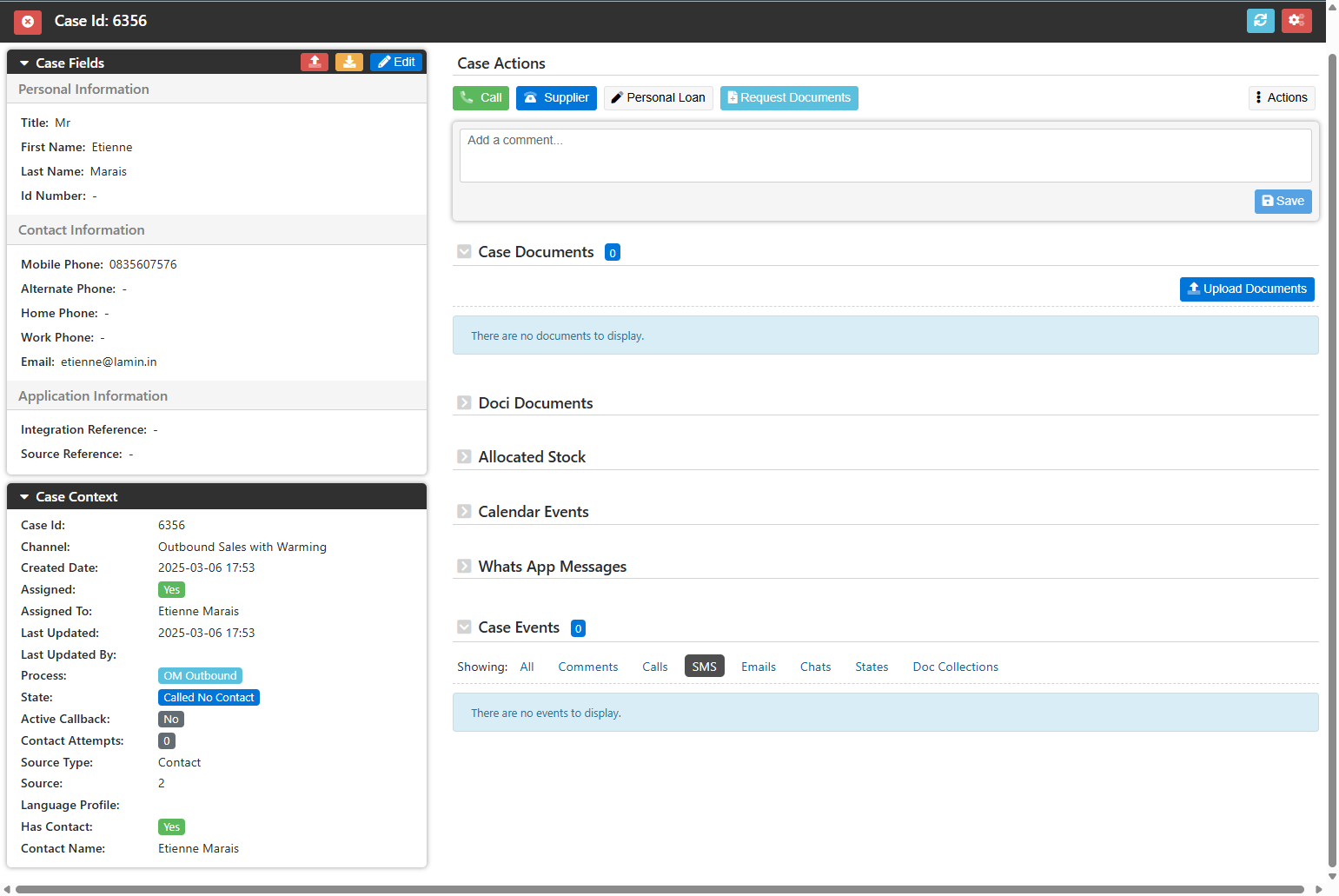This screenshot has width=1339, height=896.
Task: Click the horizontal scrollbar at bottom
Action: pos(660,889)
